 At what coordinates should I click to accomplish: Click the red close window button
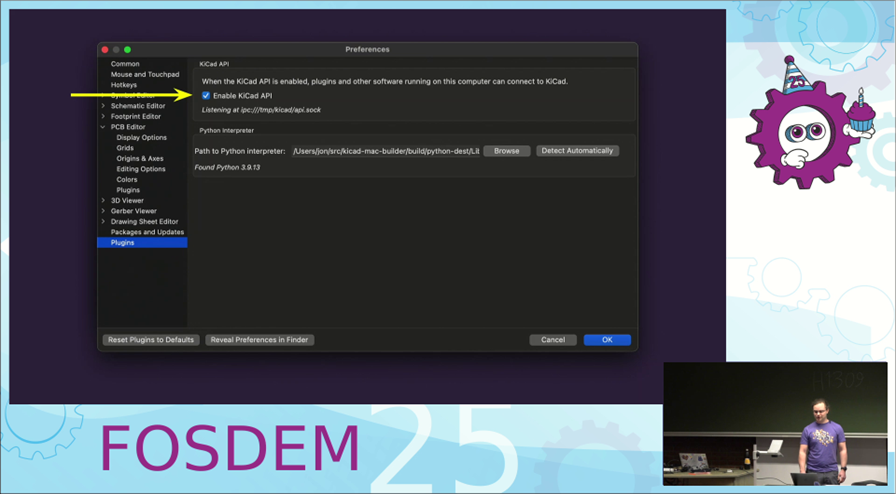105,50
